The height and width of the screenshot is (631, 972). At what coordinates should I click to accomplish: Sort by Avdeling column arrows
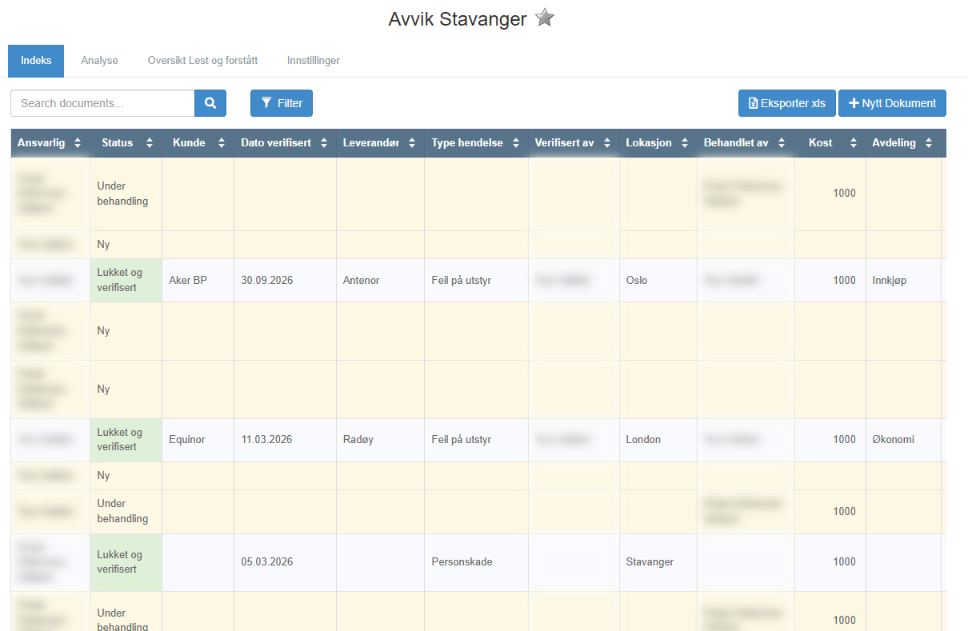point(929,143)
